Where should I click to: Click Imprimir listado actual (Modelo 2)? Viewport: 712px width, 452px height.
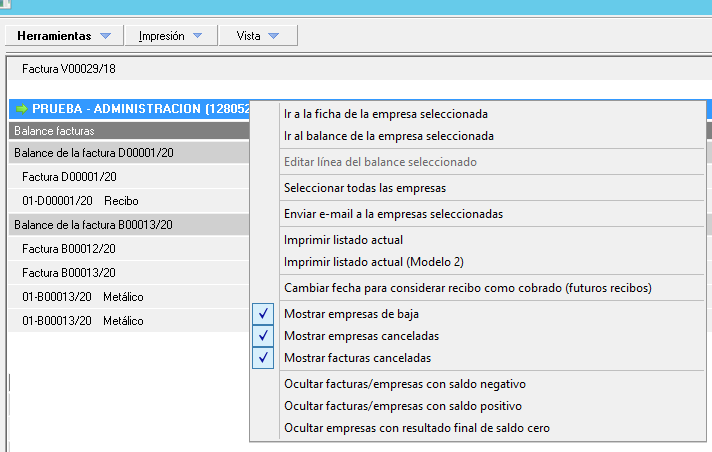coord(374,262)
